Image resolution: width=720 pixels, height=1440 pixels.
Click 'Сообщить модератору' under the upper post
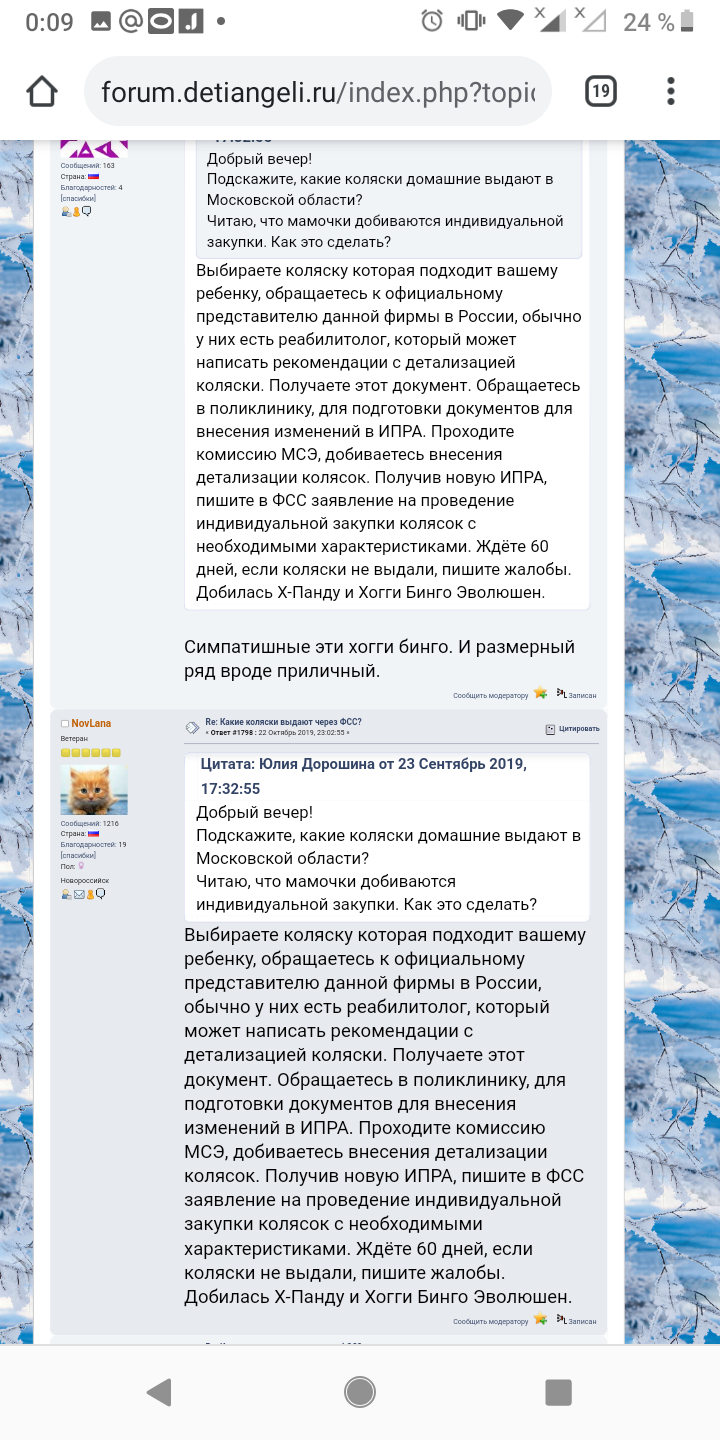tap(490, 695)
